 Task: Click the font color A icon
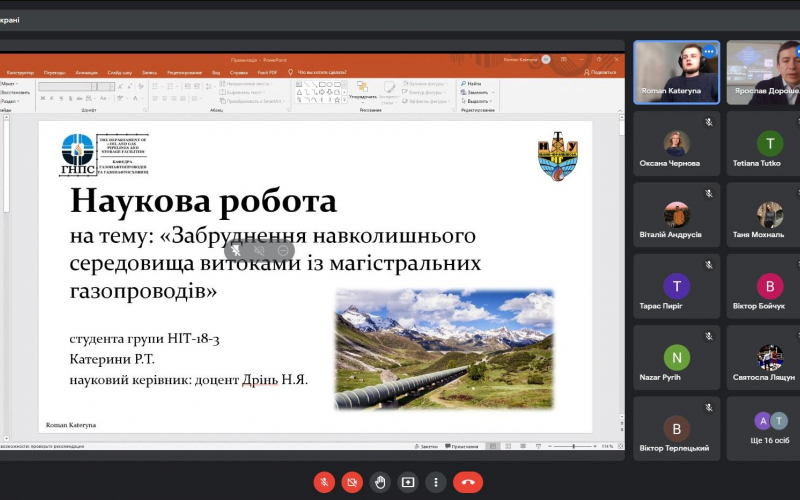pos(136,98)
